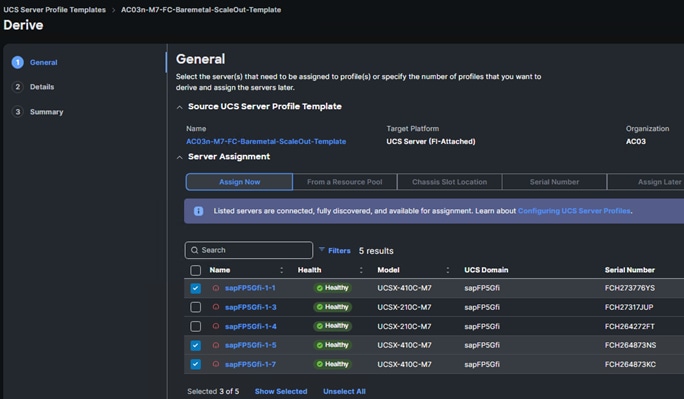
Task: Click serial number FCH273776YS
Action: coord(629,288)
